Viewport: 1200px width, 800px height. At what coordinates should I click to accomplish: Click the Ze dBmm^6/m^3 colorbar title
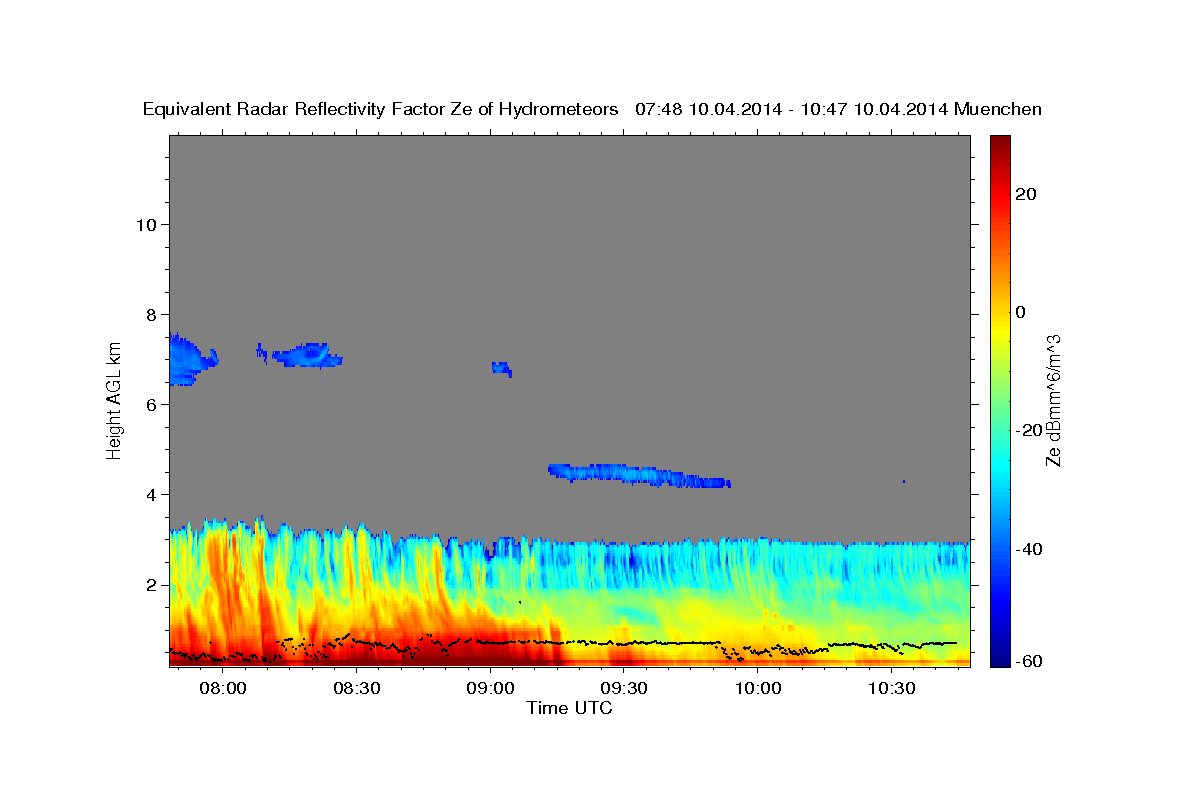click(x=1053, y=400)
